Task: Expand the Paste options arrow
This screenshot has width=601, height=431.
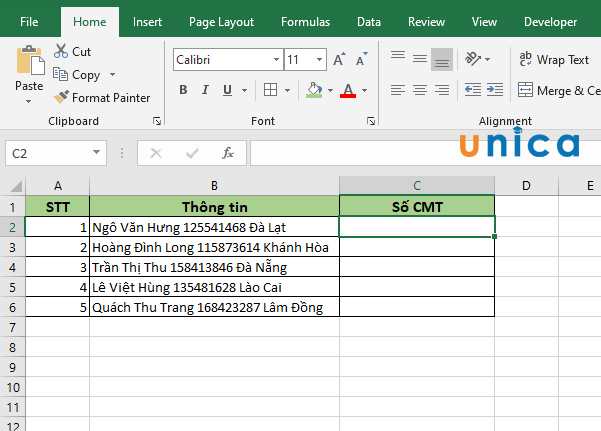Action: tap(28, 101)
